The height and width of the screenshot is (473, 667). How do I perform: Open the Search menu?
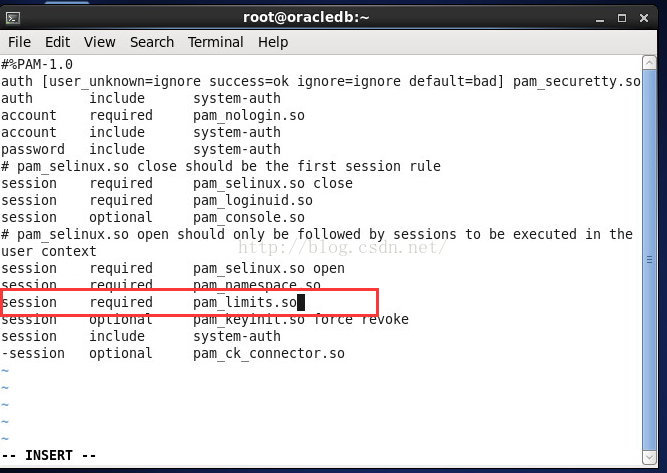pos(152,42)
